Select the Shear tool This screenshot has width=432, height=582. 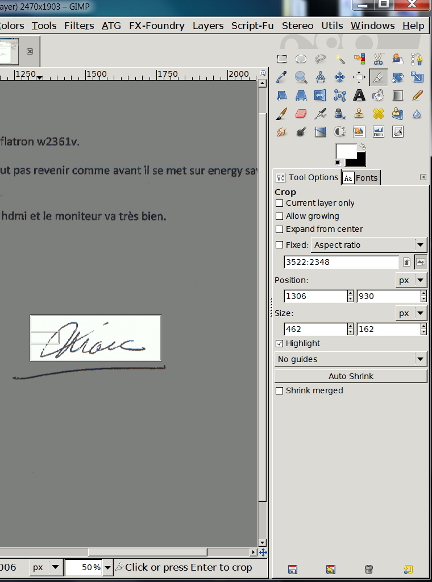click(282, 95)
